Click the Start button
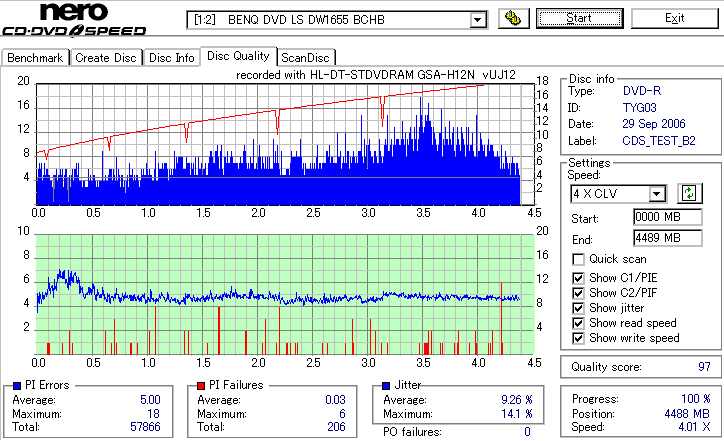 click(x=579, y=18)
